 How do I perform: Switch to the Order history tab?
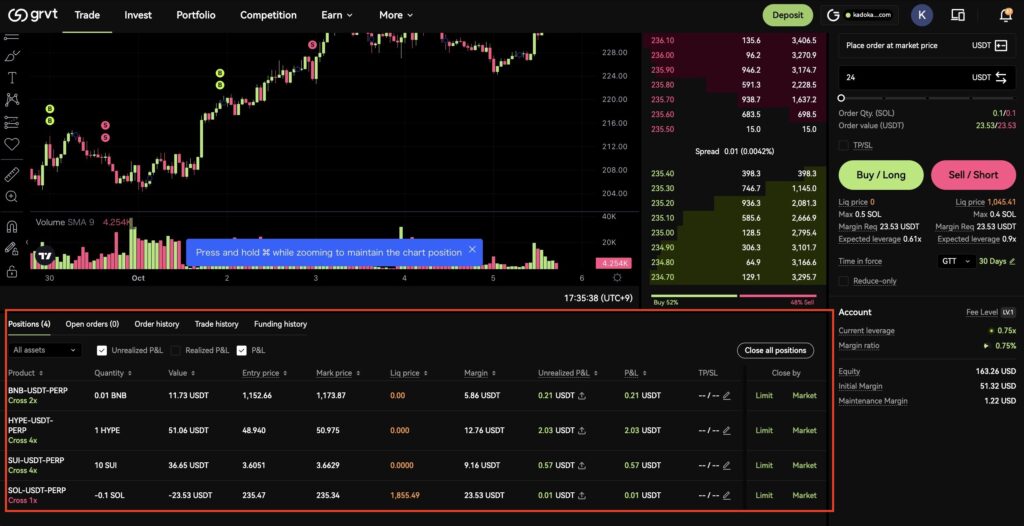coord(157,324)
